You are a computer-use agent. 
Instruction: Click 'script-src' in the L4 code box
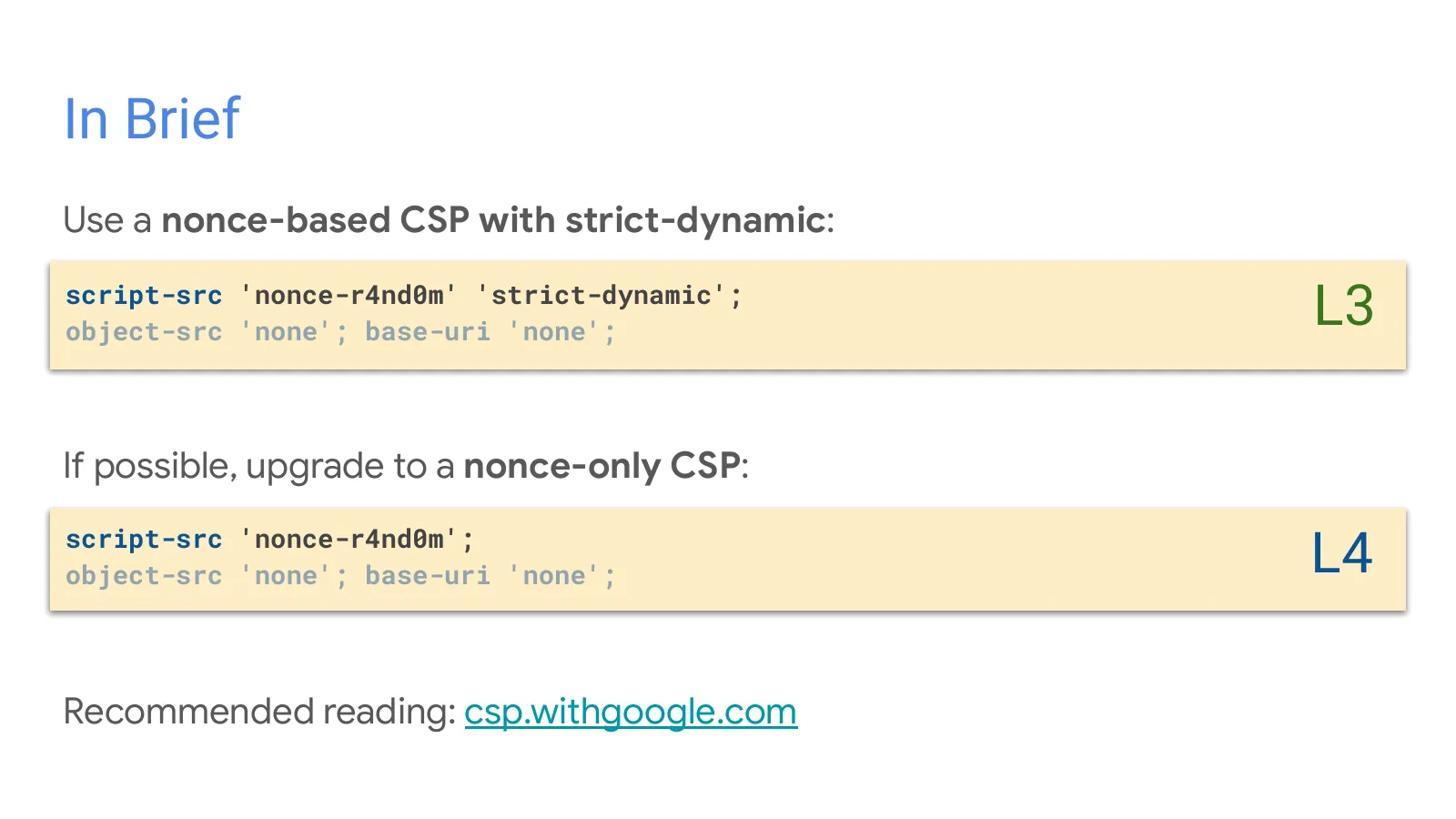pos(144,540)
